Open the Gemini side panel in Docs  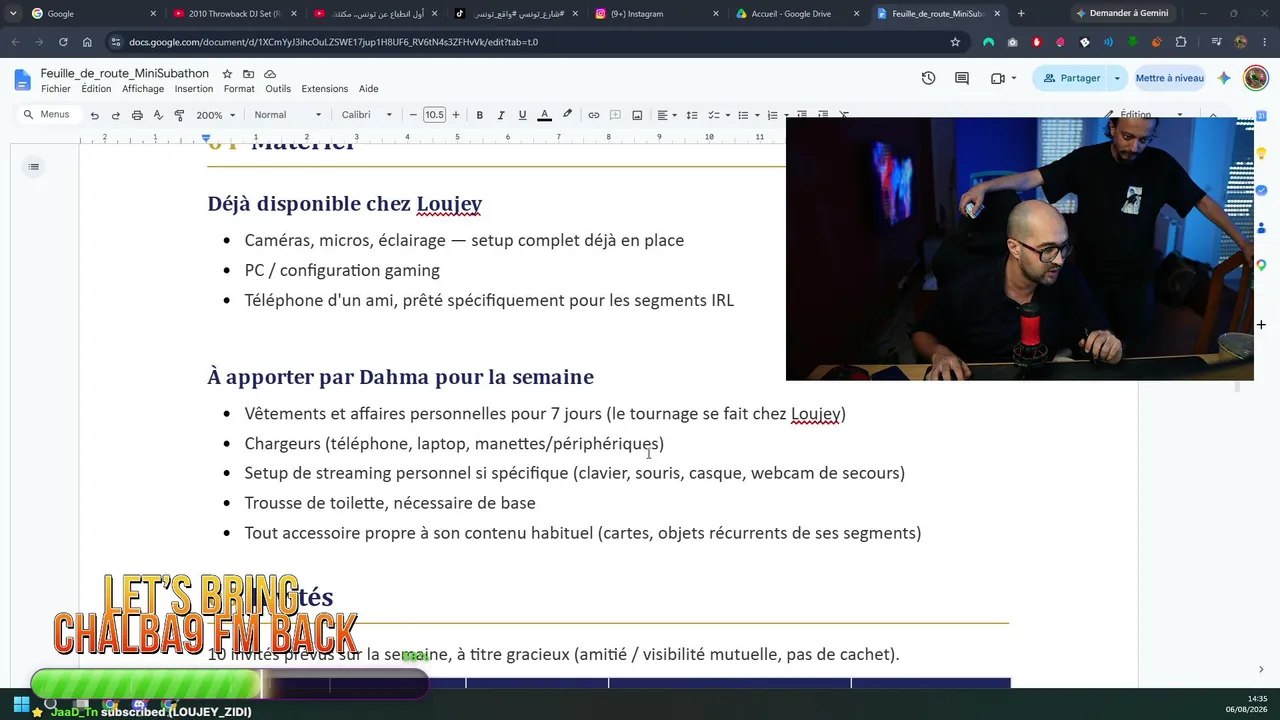pos(1224,78)
